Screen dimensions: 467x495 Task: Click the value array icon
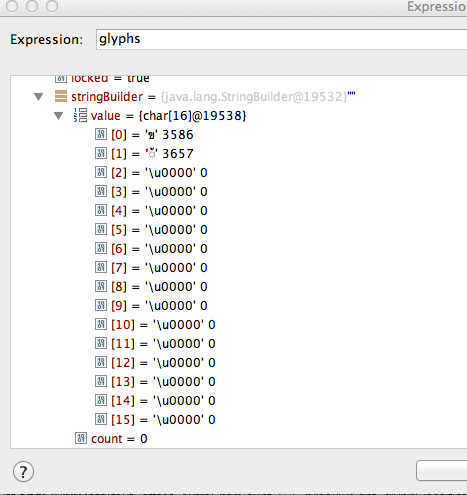click(80, 115)
